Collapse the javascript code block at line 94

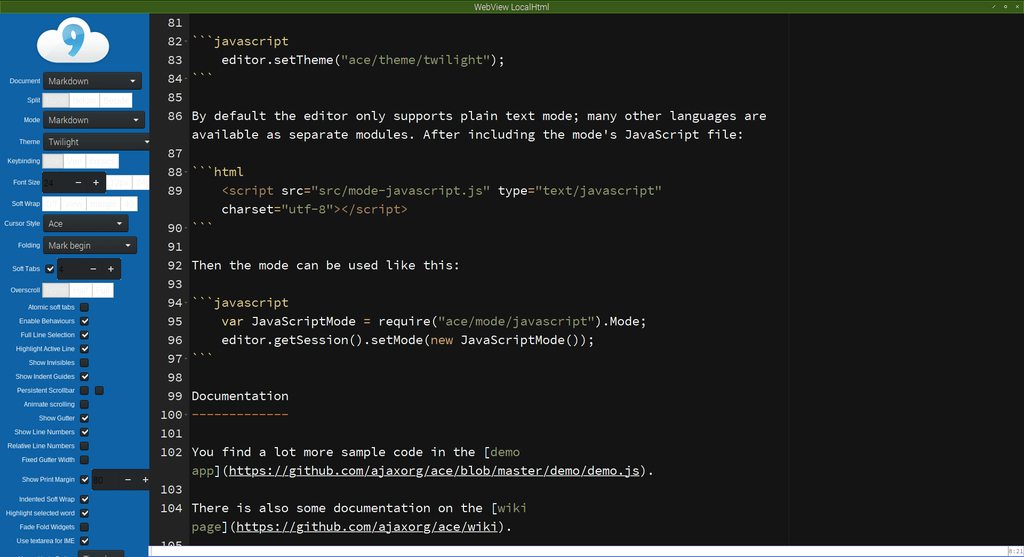186,303
